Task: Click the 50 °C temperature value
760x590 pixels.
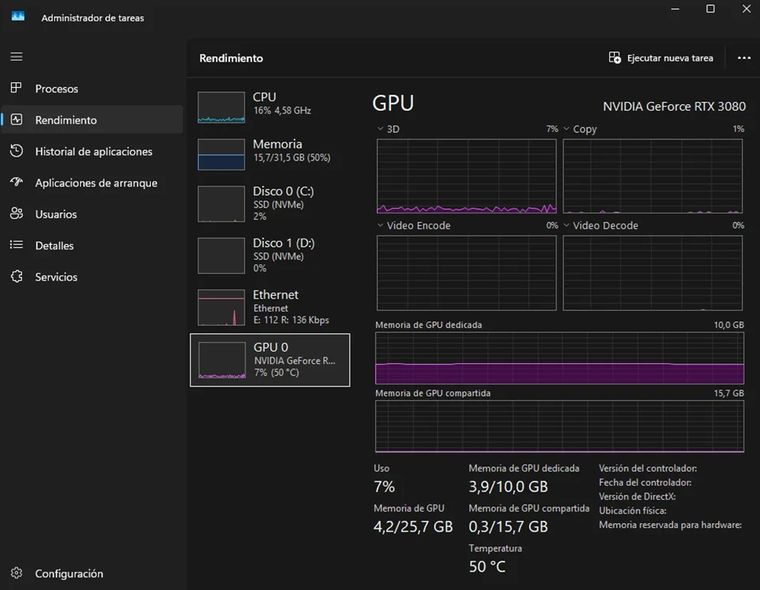Action: pos(487,566)
